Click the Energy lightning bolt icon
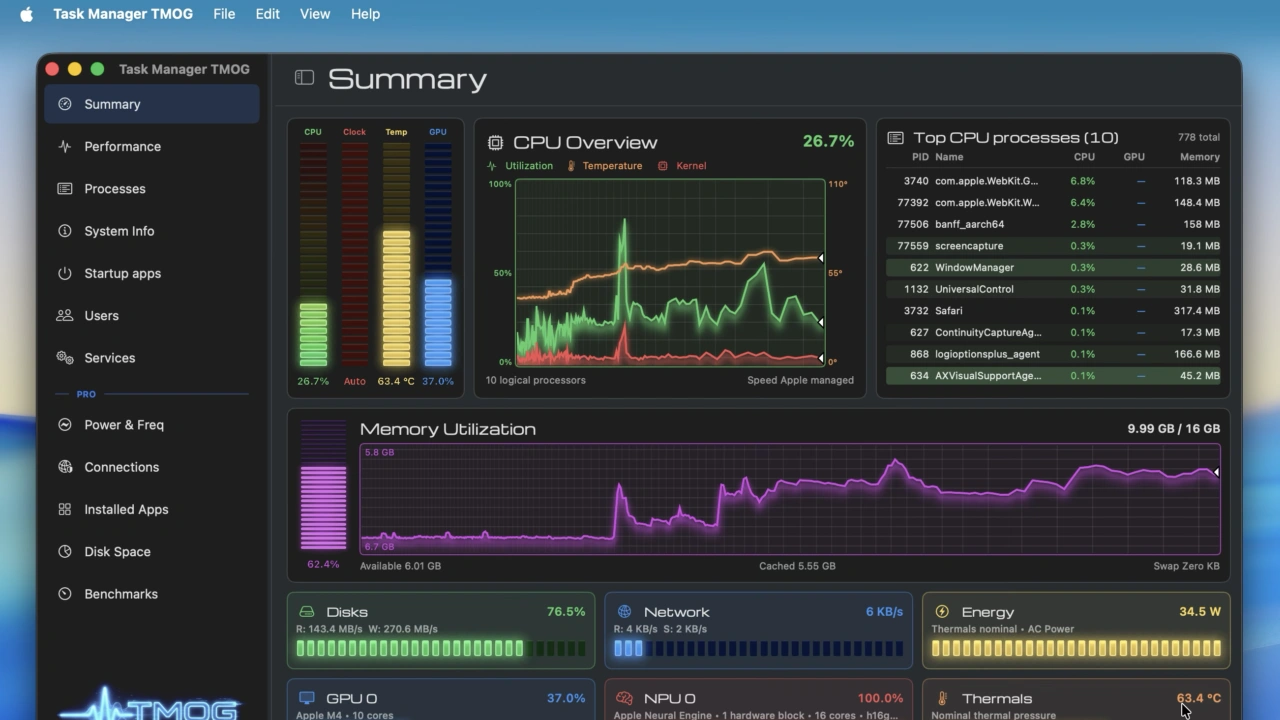This screenshot has width=1280, height=720. tap(942, 611)
